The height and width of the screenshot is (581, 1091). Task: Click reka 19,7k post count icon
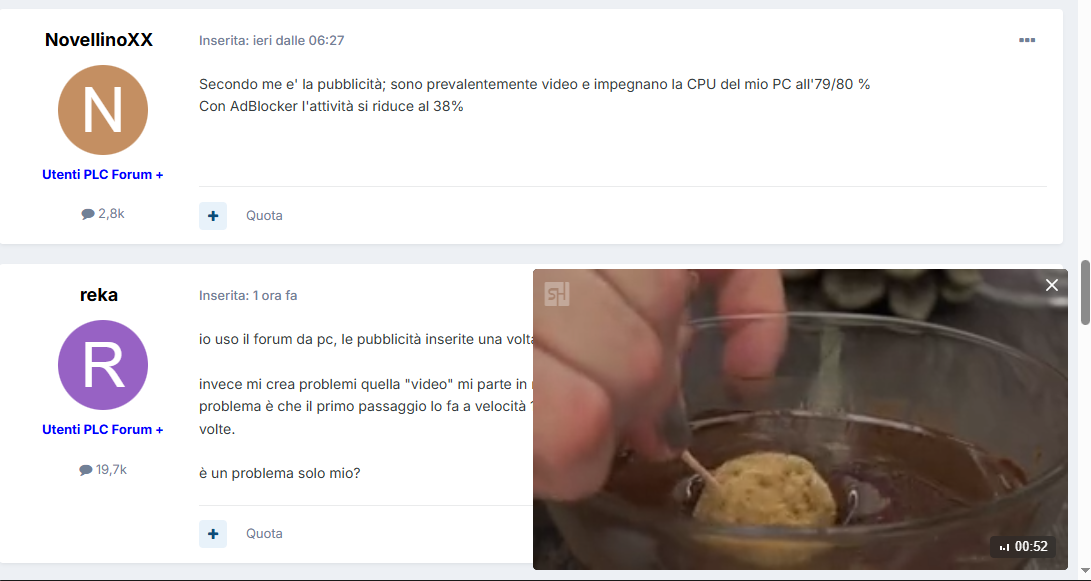(86, 470)
